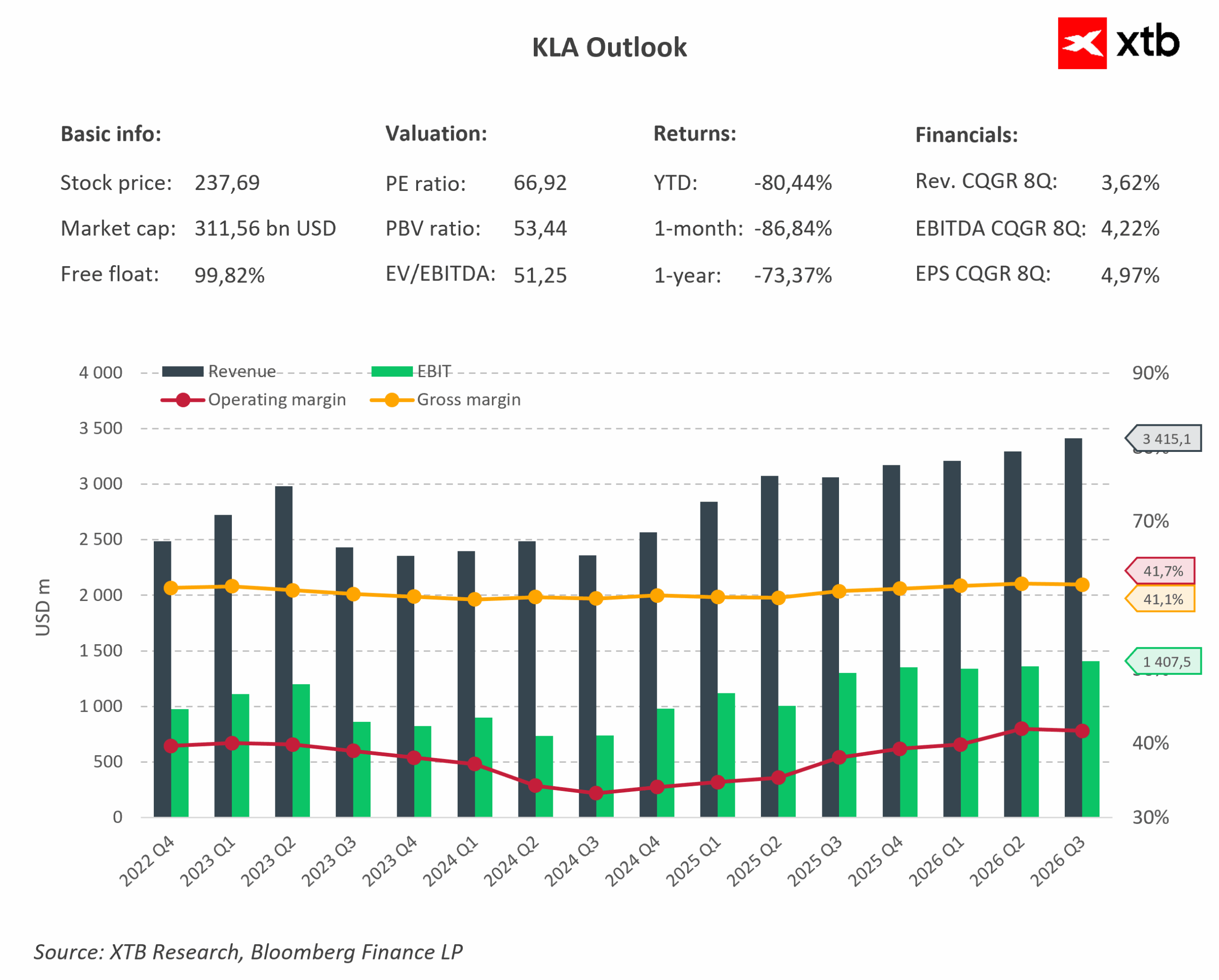This screenshot has height=980, width=1219.
Task: Click the "70%" right axis label
Action: (x=1150, y=521)
